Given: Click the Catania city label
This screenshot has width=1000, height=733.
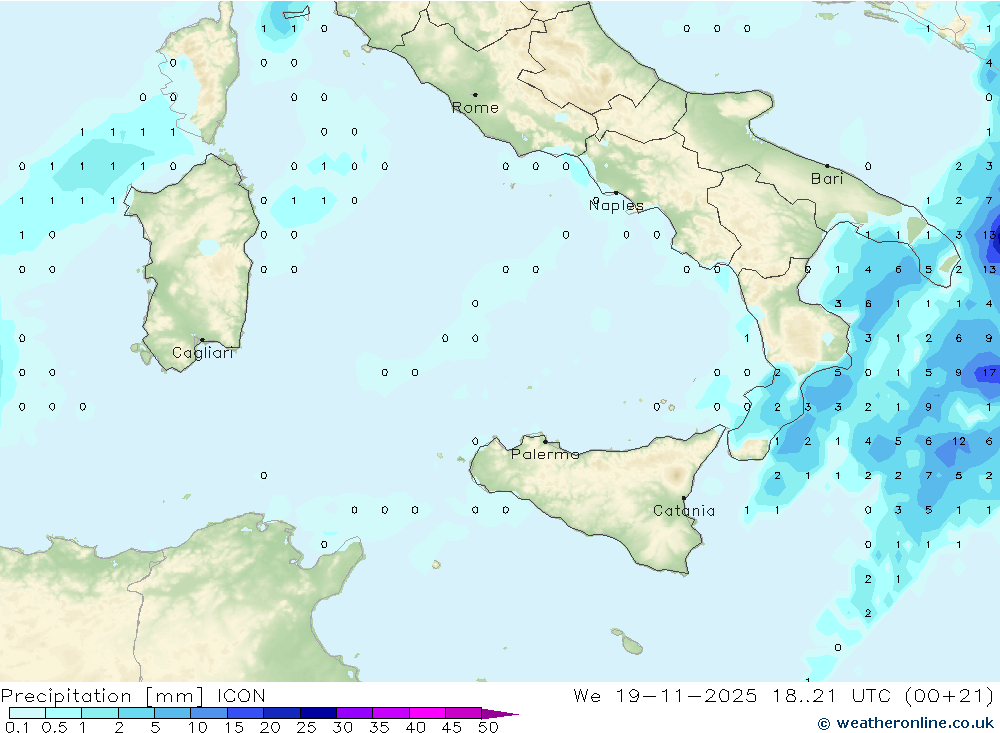Looking at the screenshot, I should [684, 510].
